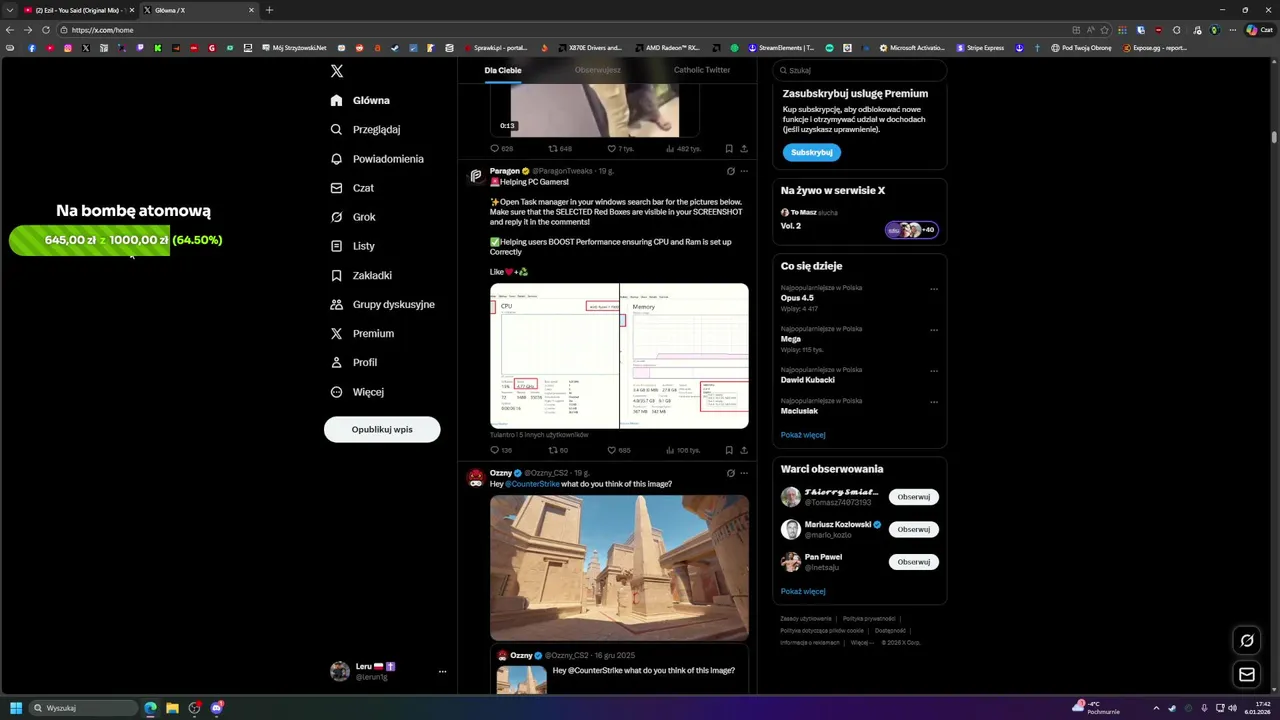This screenshot has width=1280, height=720.
Task: Open the @CounterStrike mention in Ozzny post
Action: 533,484
